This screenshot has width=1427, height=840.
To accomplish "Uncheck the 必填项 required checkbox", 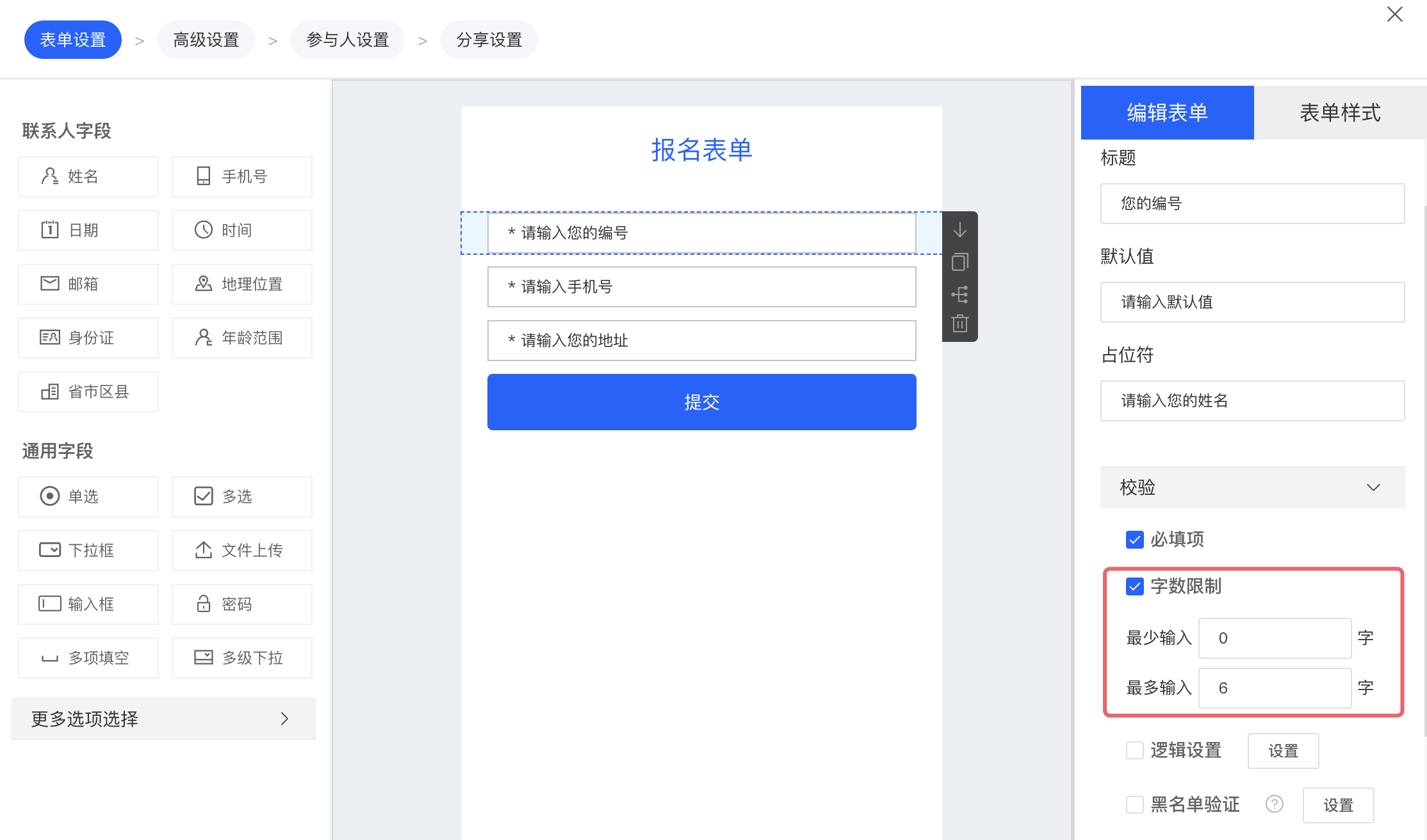I will click(1135, 540).
